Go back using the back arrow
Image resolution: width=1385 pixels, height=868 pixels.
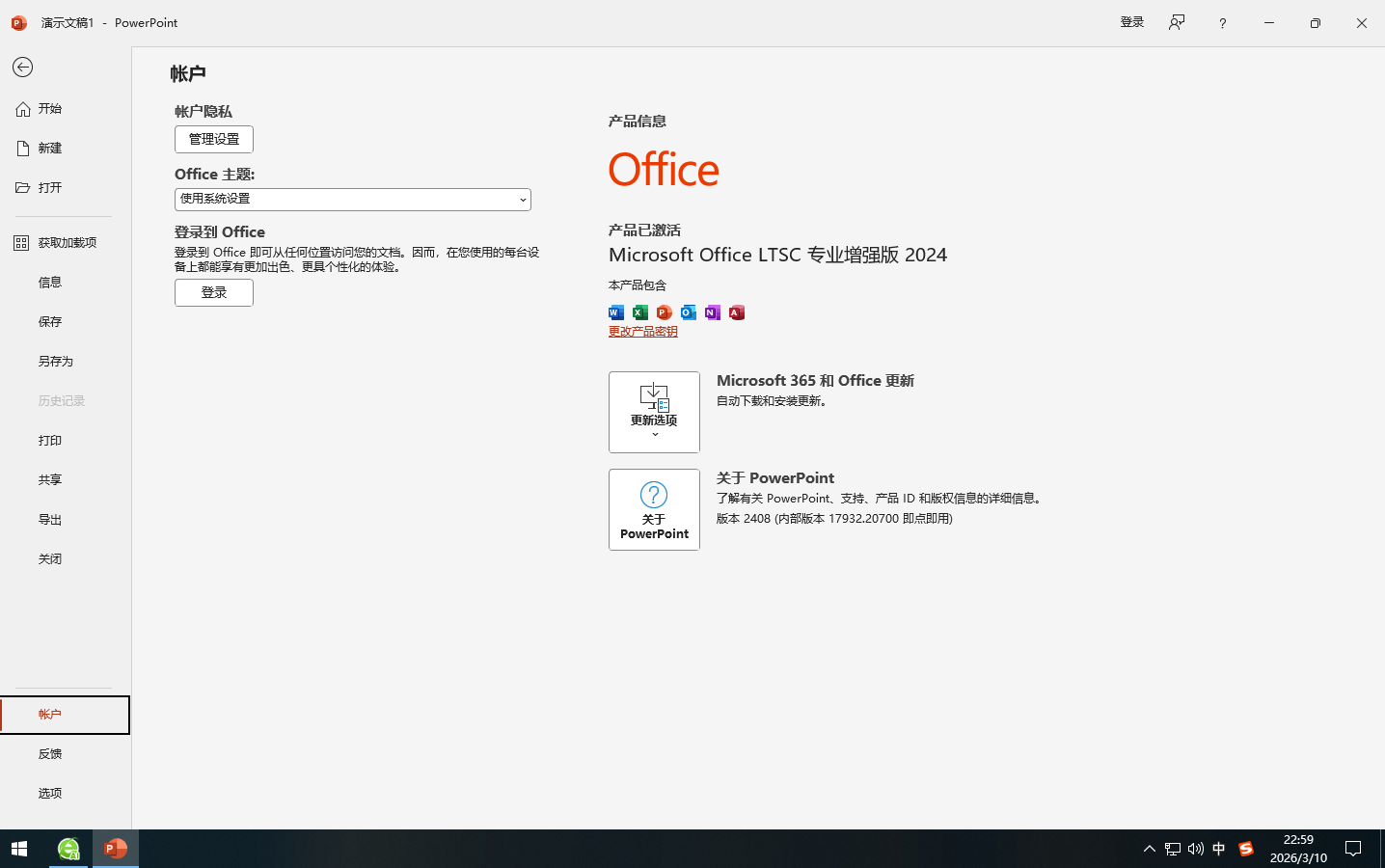(23, 67)
